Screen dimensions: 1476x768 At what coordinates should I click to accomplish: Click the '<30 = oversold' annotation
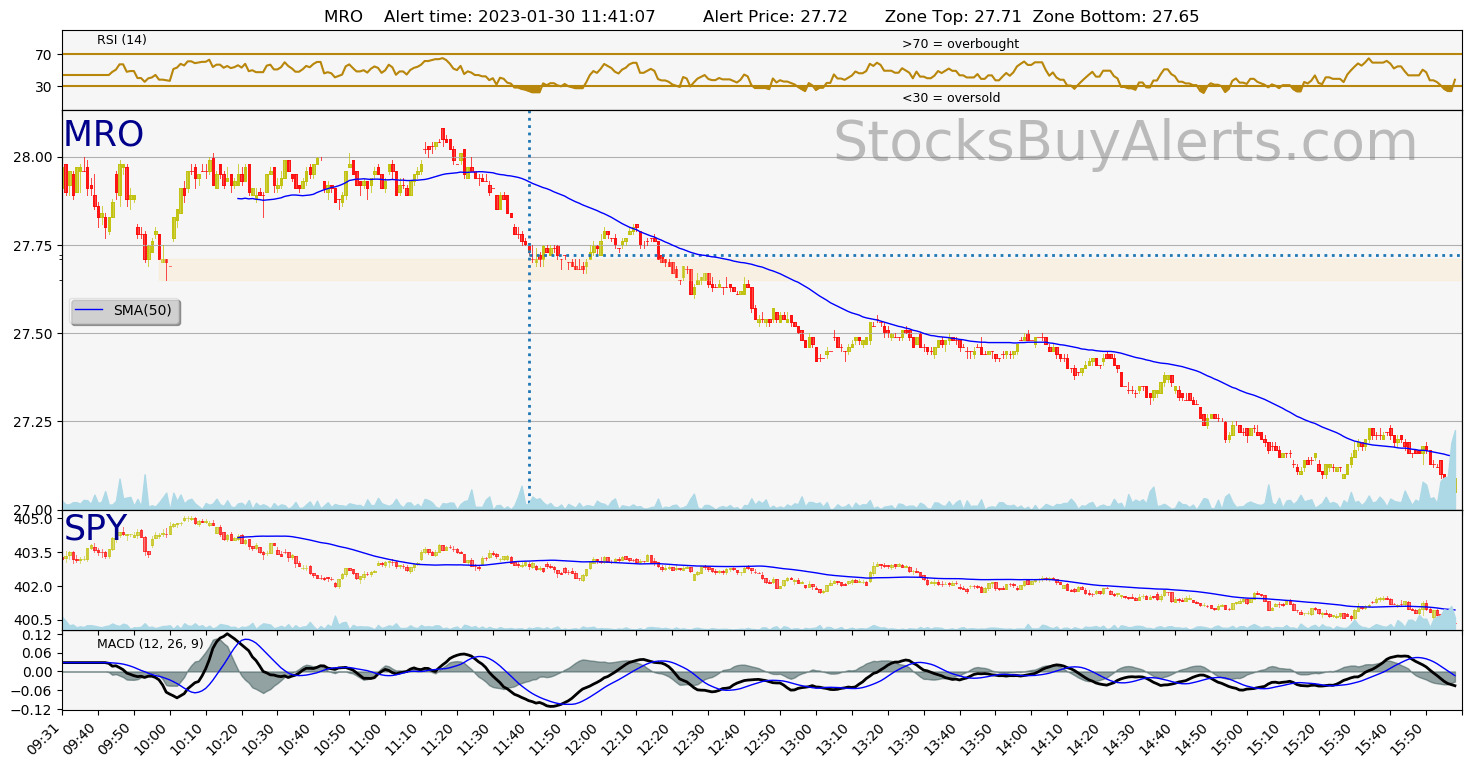click(951, 98)
